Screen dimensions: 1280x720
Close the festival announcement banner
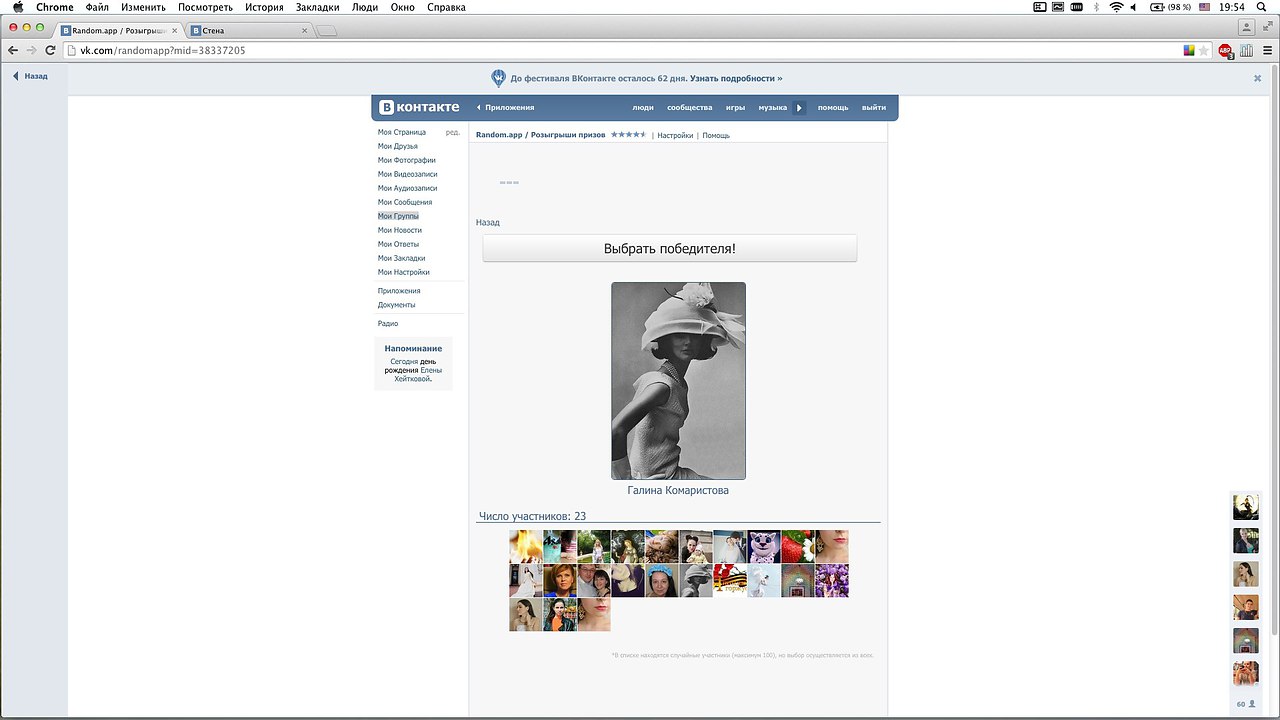coord(1257,78)
